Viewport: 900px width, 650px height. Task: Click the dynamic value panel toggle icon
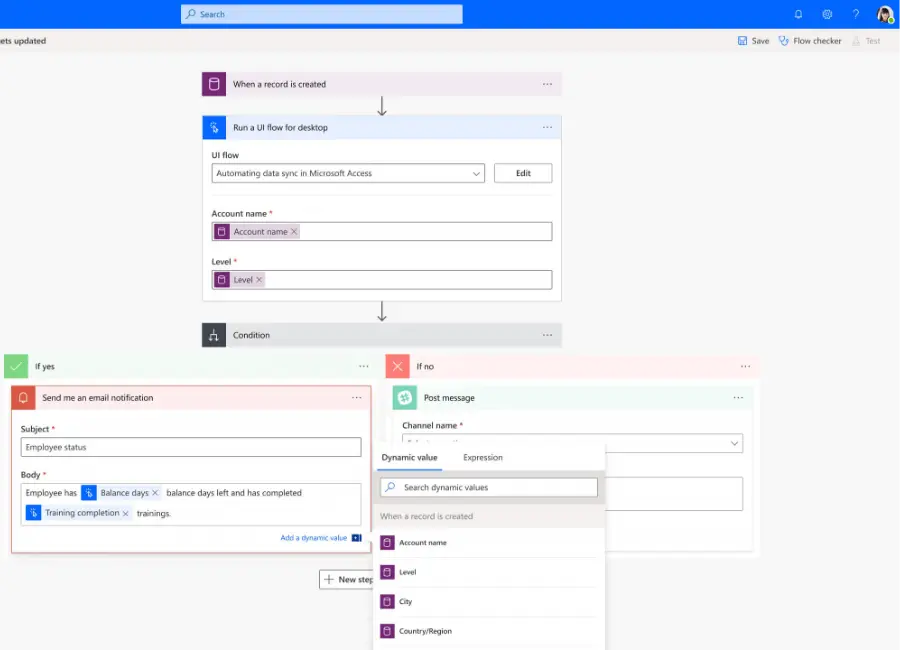tap(356, 538)
